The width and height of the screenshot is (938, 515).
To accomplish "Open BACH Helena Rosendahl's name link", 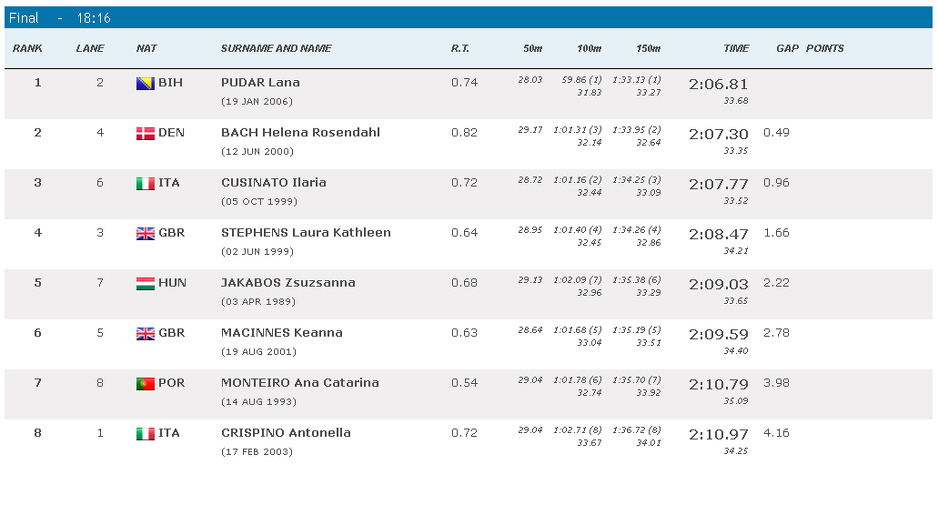I will pyautogui.click(x=300, y=133).
